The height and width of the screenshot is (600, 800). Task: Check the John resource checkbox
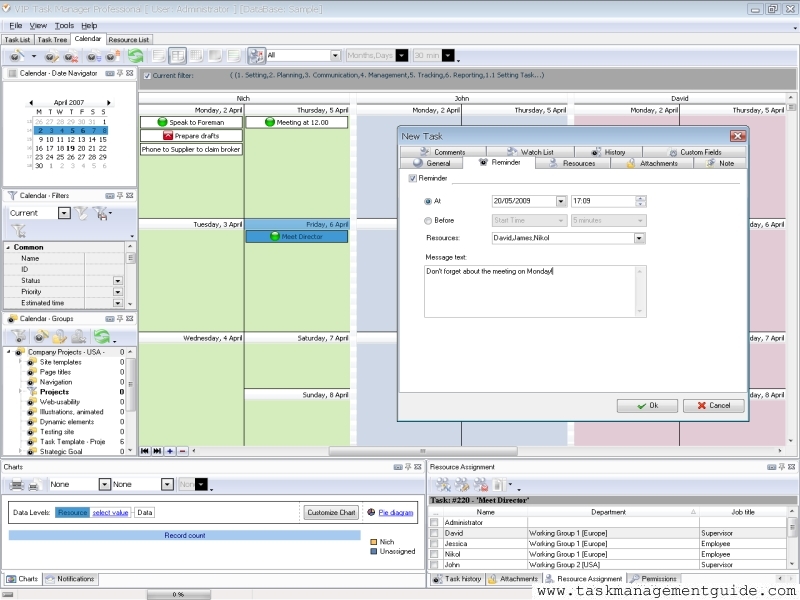(x=434, y=565)
